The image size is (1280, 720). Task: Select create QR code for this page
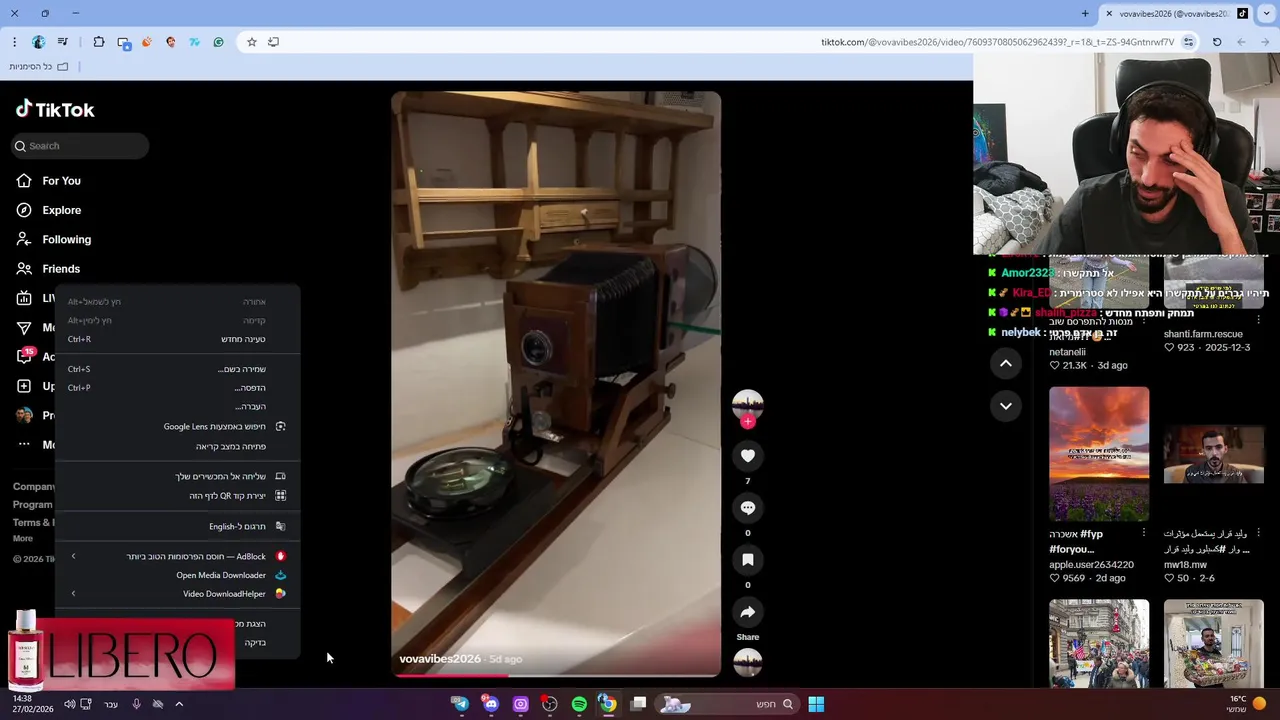(x=177, y=496)
